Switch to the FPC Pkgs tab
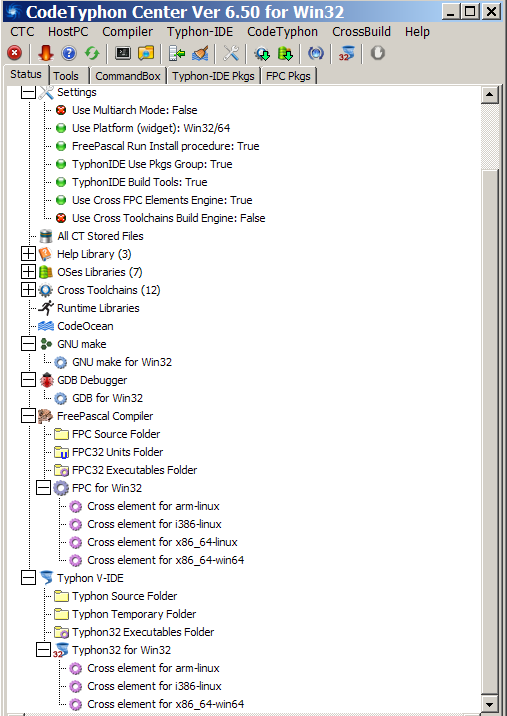 click(x=288, y=76)
